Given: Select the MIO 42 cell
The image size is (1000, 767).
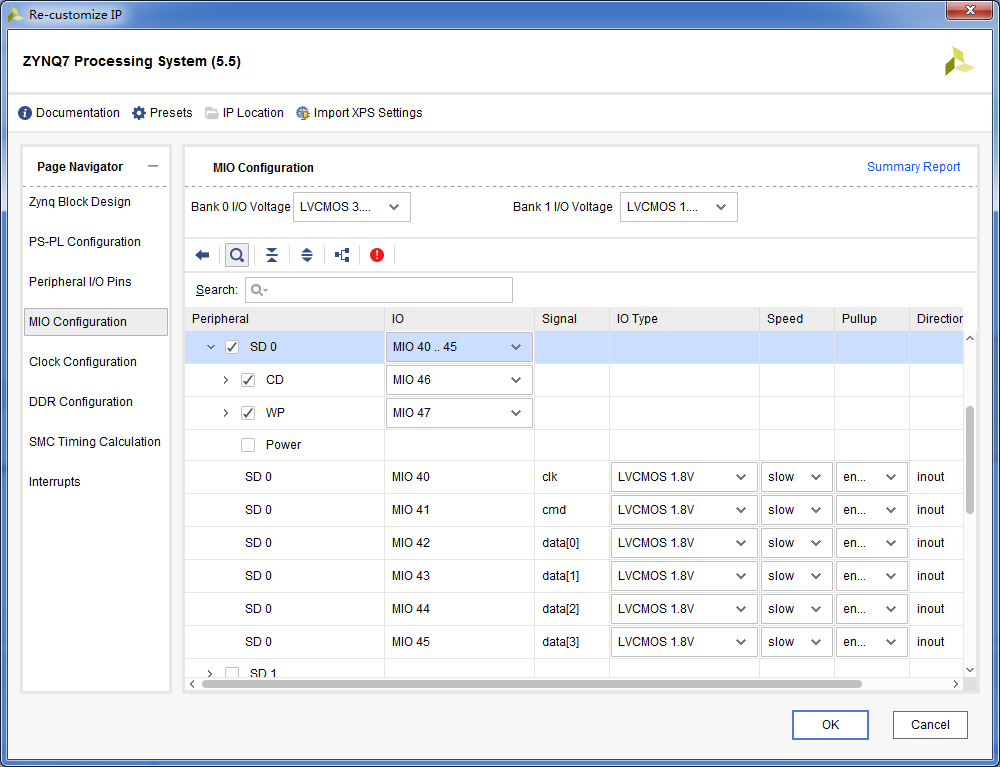Looking at the screenshot, I should click(x=459, y=543).
